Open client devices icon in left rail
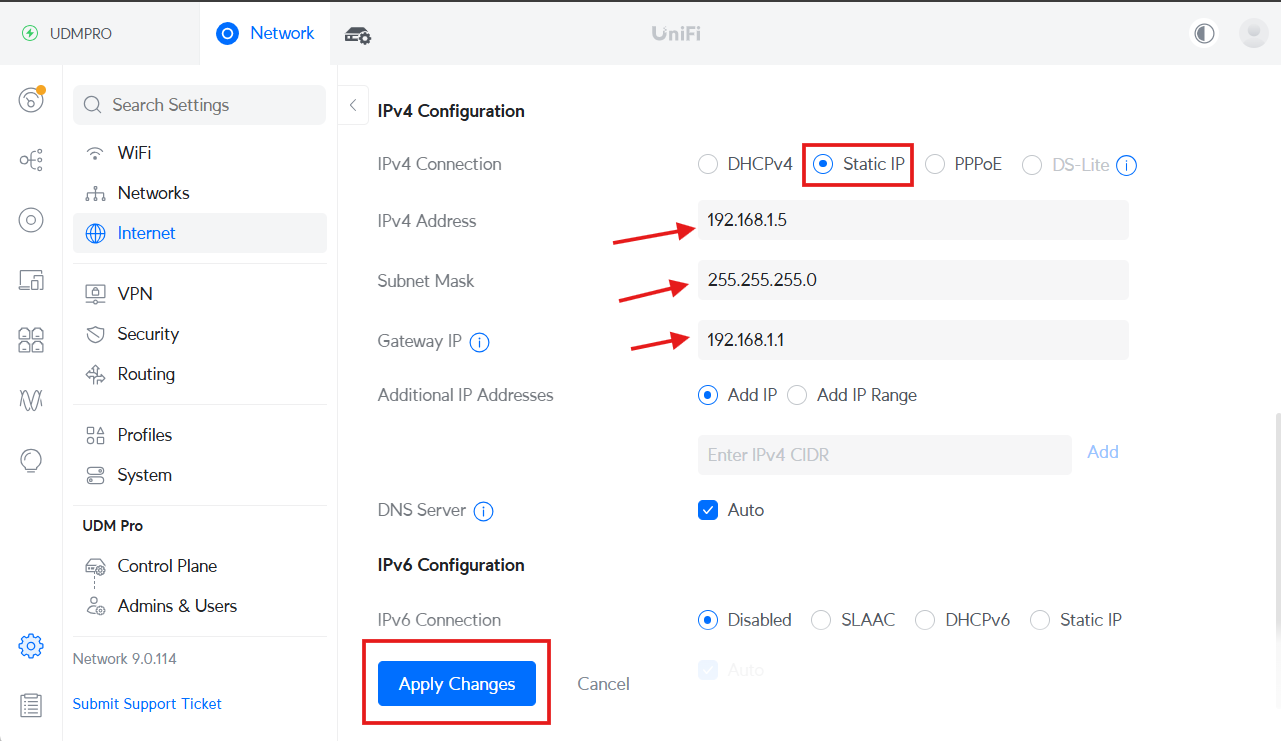The width and height of the screenshot is (1281, 741). point(31,281)
